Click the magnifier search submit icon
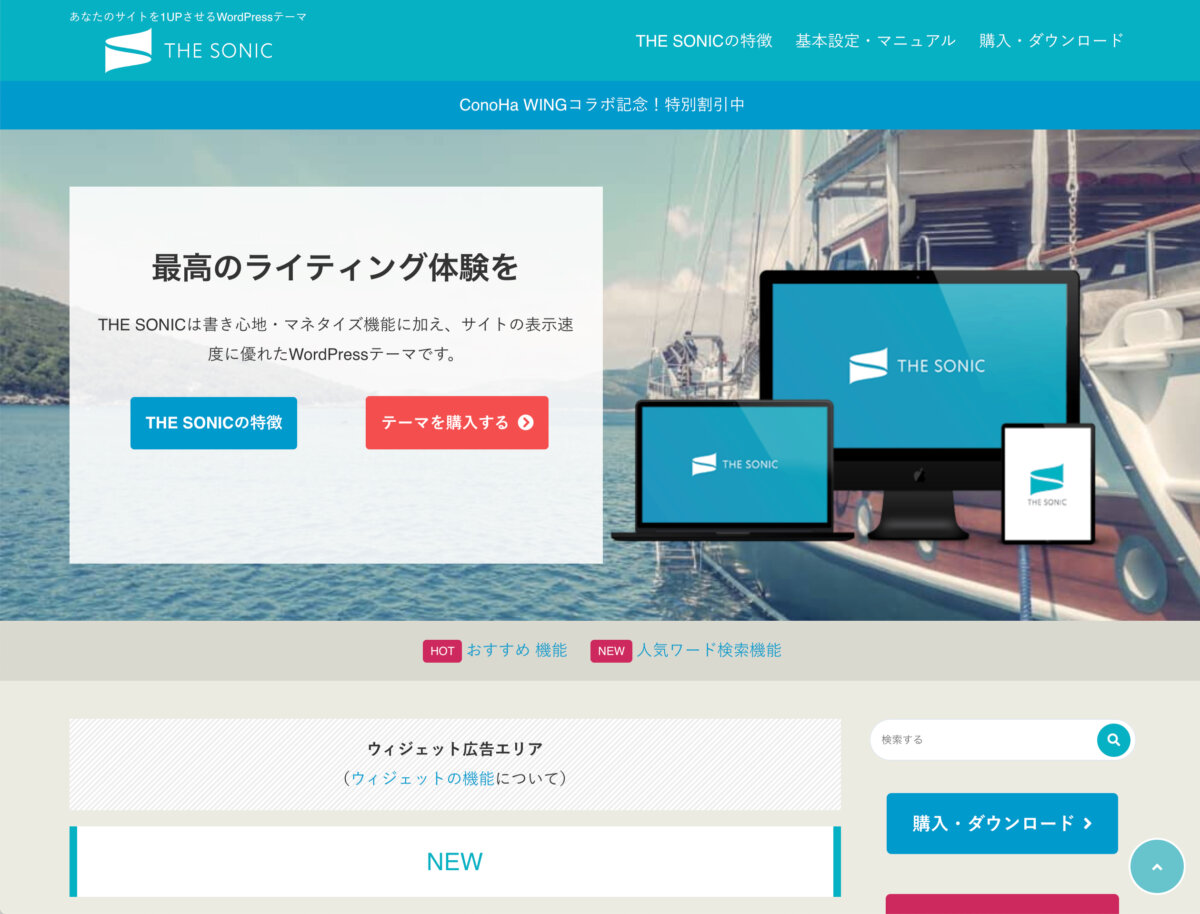Viewport: 1200px width, 914px height. [x=1114, y=740]
